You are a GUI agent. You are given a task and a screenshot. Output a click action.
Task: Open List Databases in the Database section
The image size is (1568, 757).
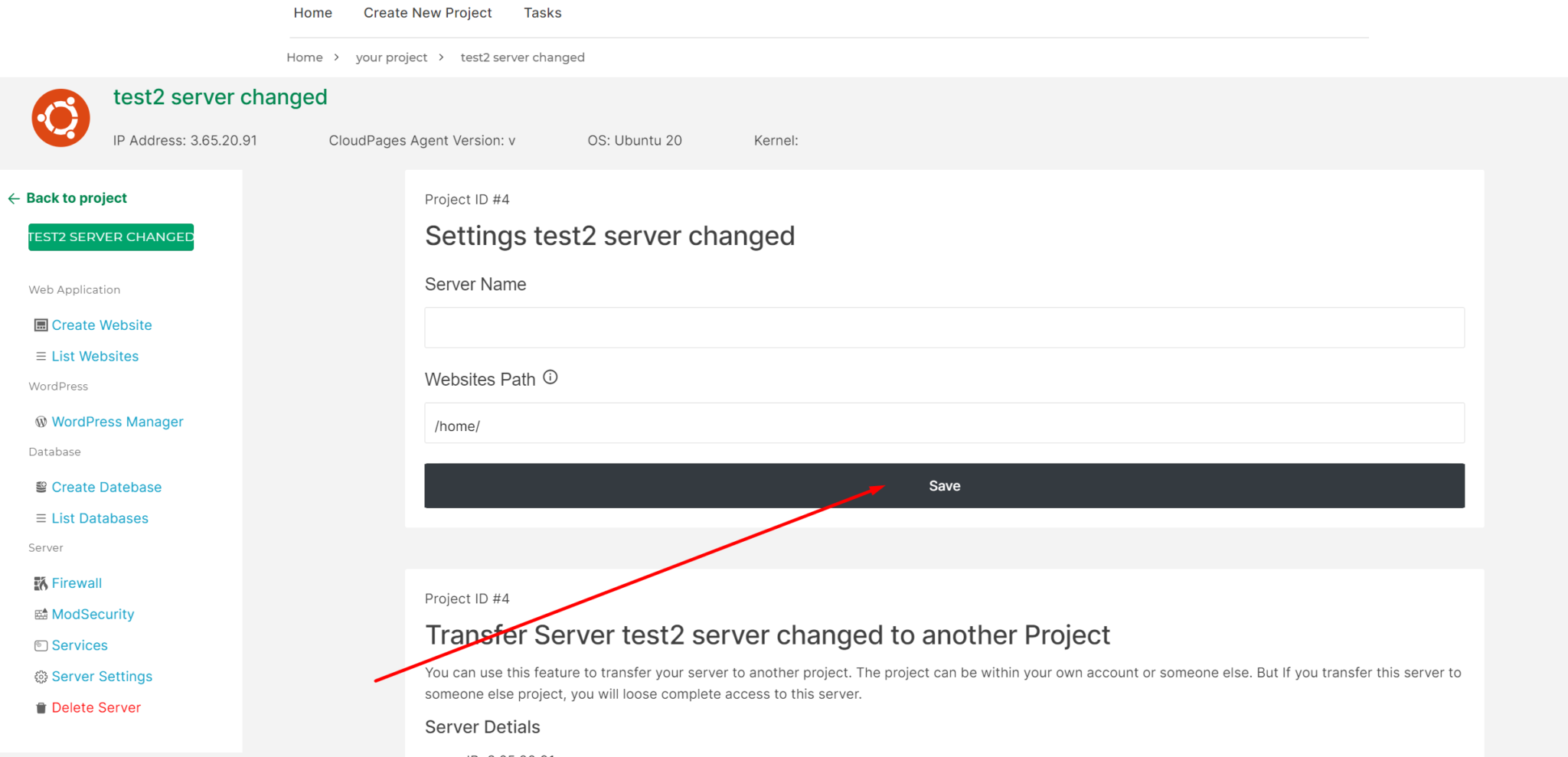(x=41, y=518)
